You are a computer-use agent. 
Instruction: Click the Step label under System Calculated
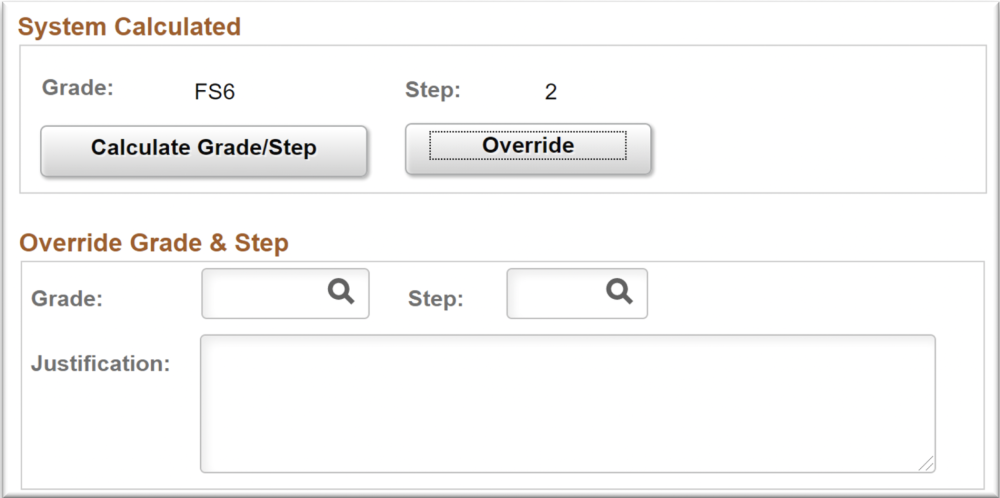(433, 90)
